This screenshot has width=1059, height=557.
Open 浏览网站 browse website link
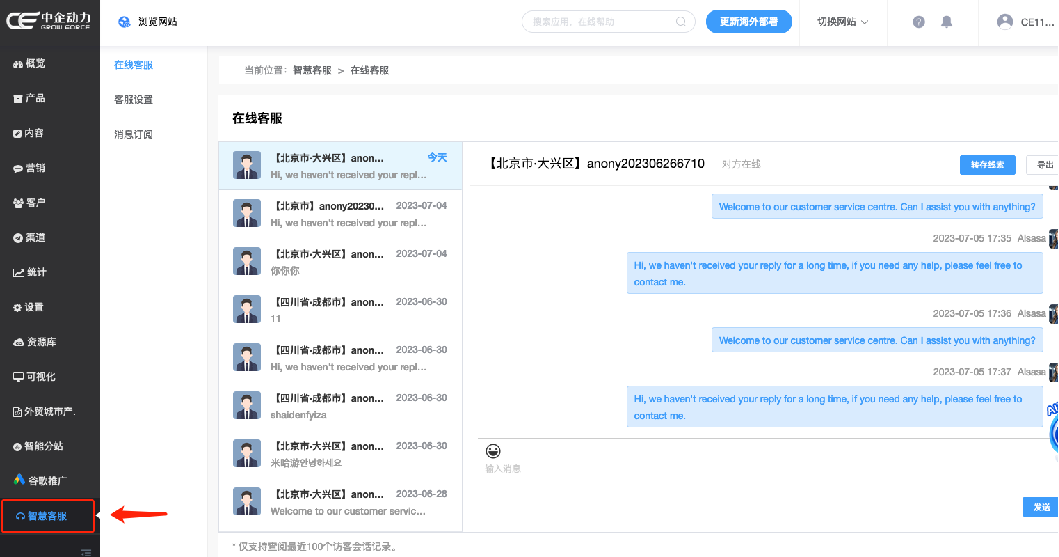157,22
